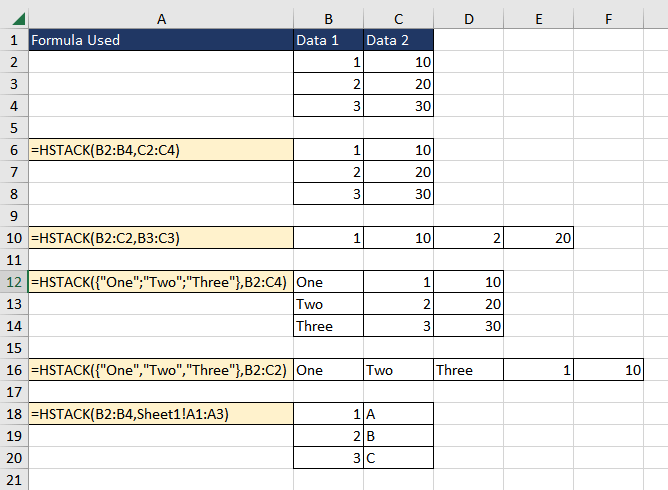Select cell with =HSTACK(B2:B4,C2:C4) formula

(161, 150)
